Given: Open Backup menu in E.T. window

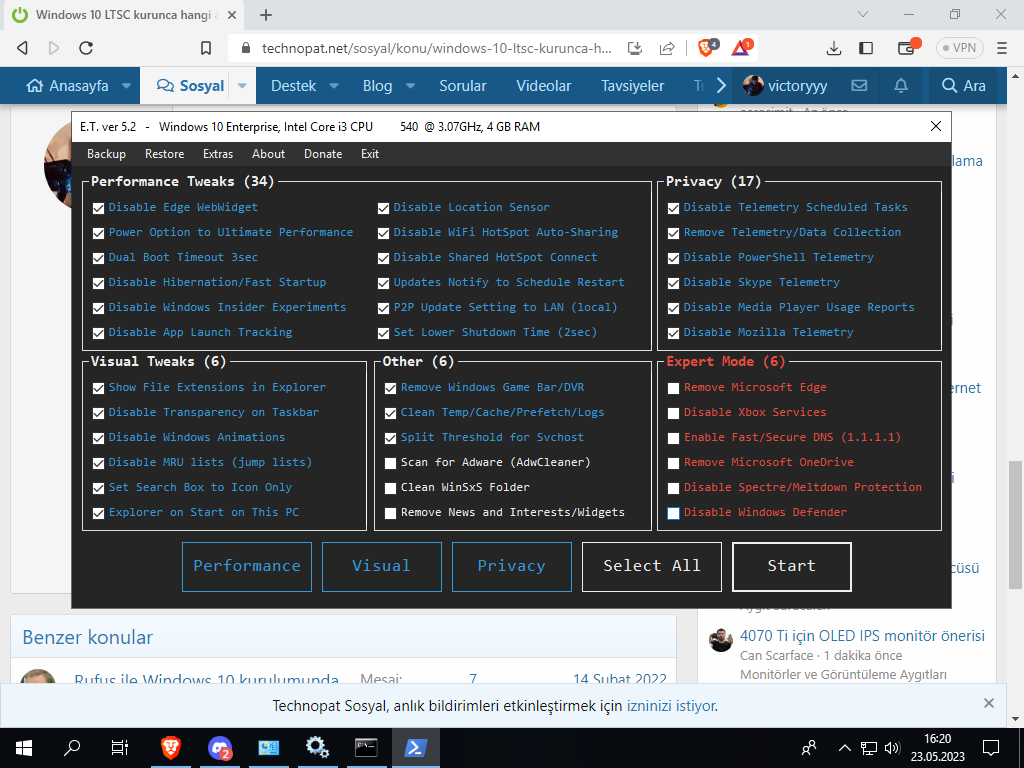Looking at the screenshot, I should tap(106, 154).
